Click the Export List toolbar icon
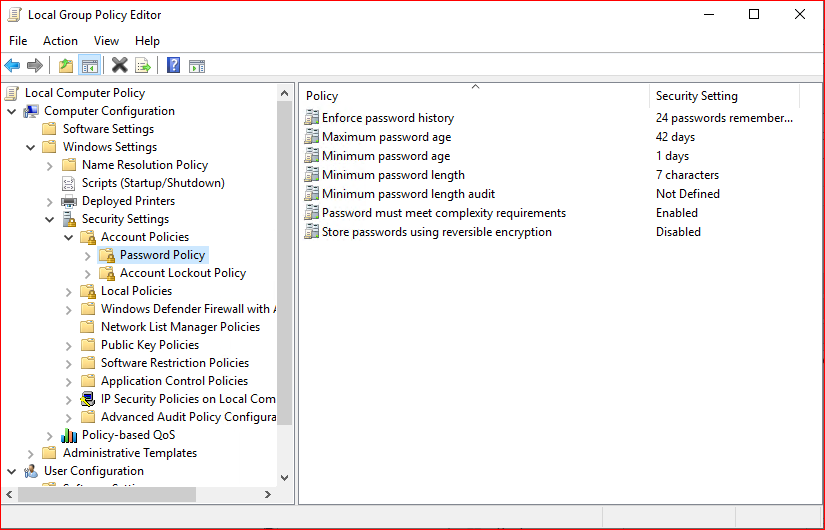This screenshot has height=530, width=825. [143, 66]
